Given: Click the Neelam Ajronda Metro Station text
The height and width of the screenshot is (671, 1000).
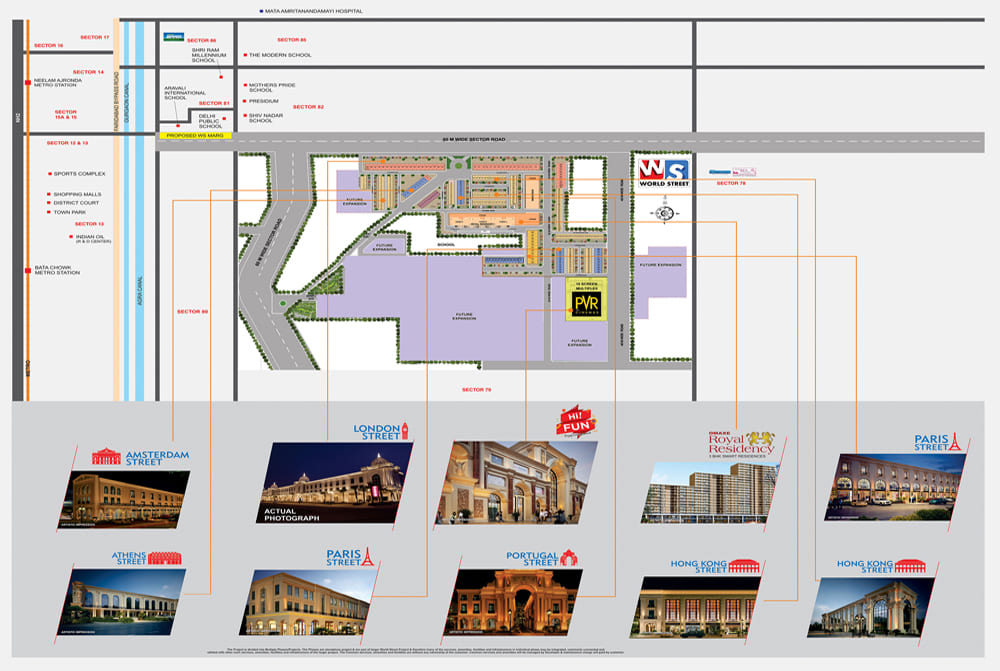Looking at the screenshot, I should tap(58, 83).
